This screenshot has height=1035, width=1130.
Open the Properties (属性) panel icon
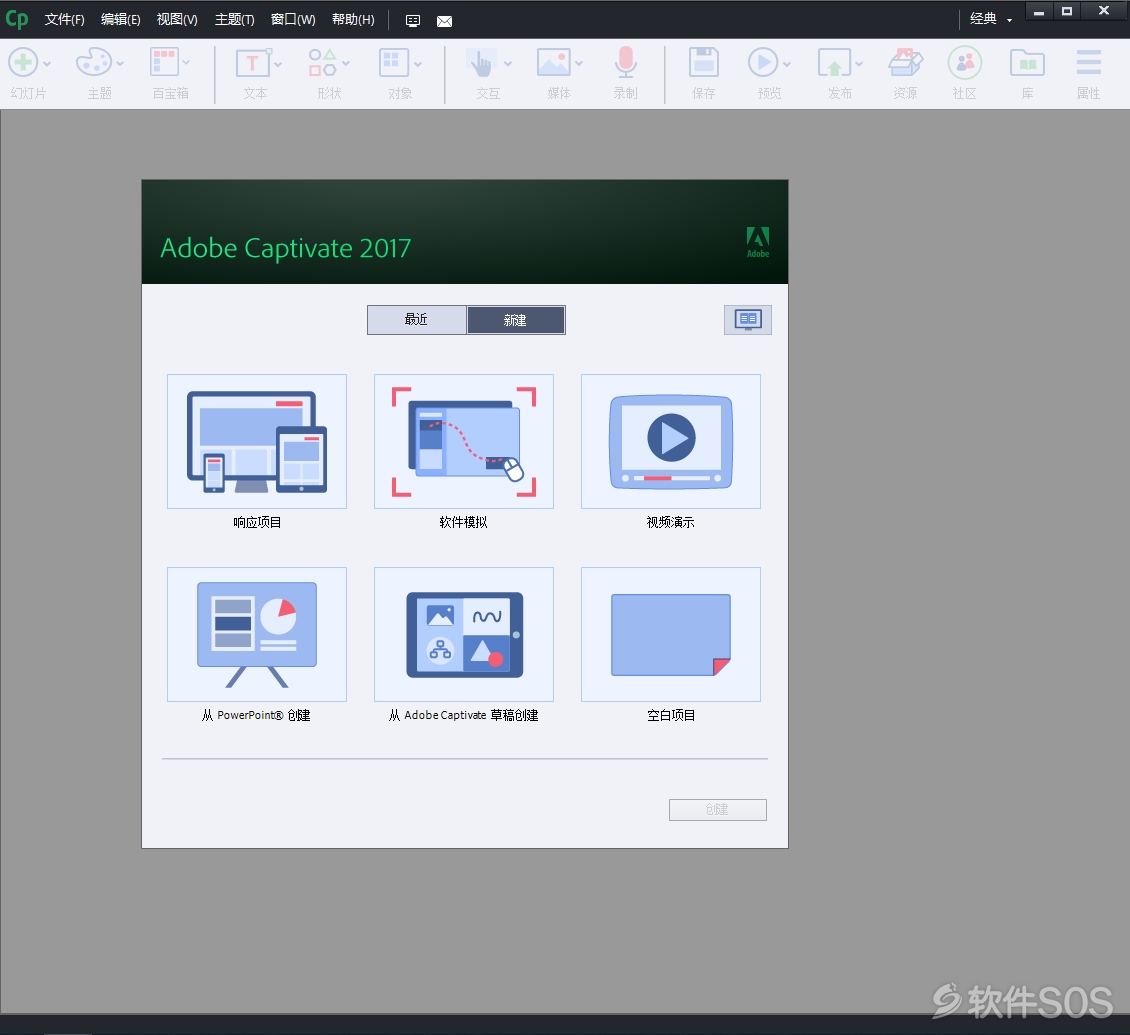1089,63
